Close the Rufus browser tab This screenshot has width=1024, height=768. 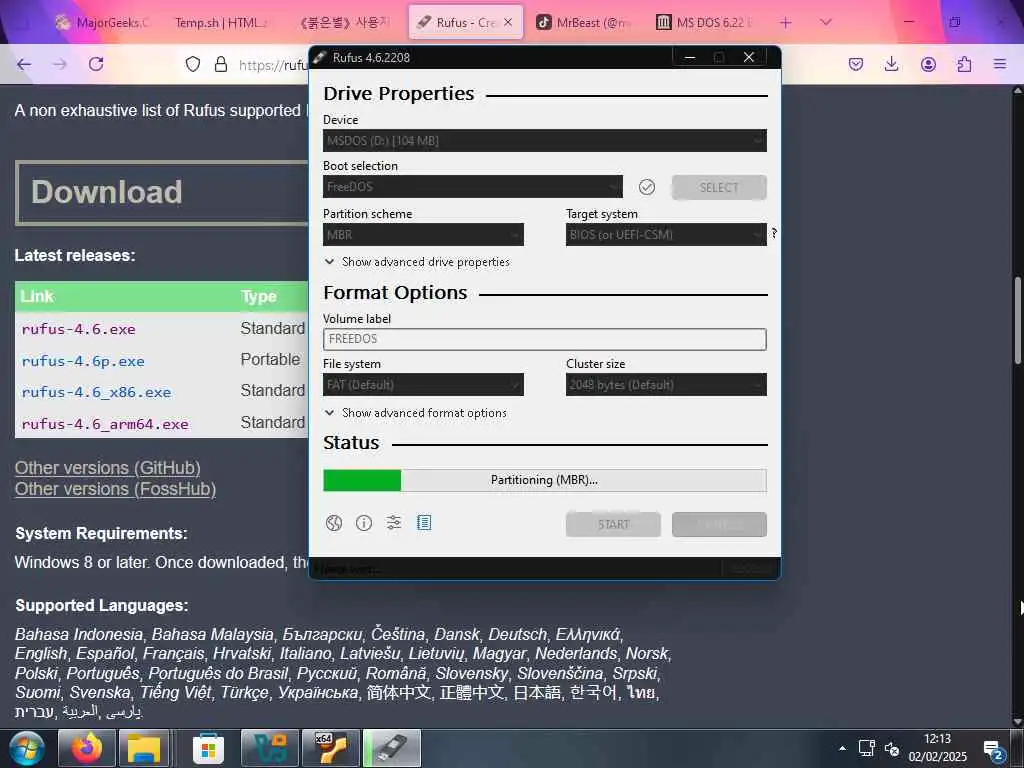point(508,22)
